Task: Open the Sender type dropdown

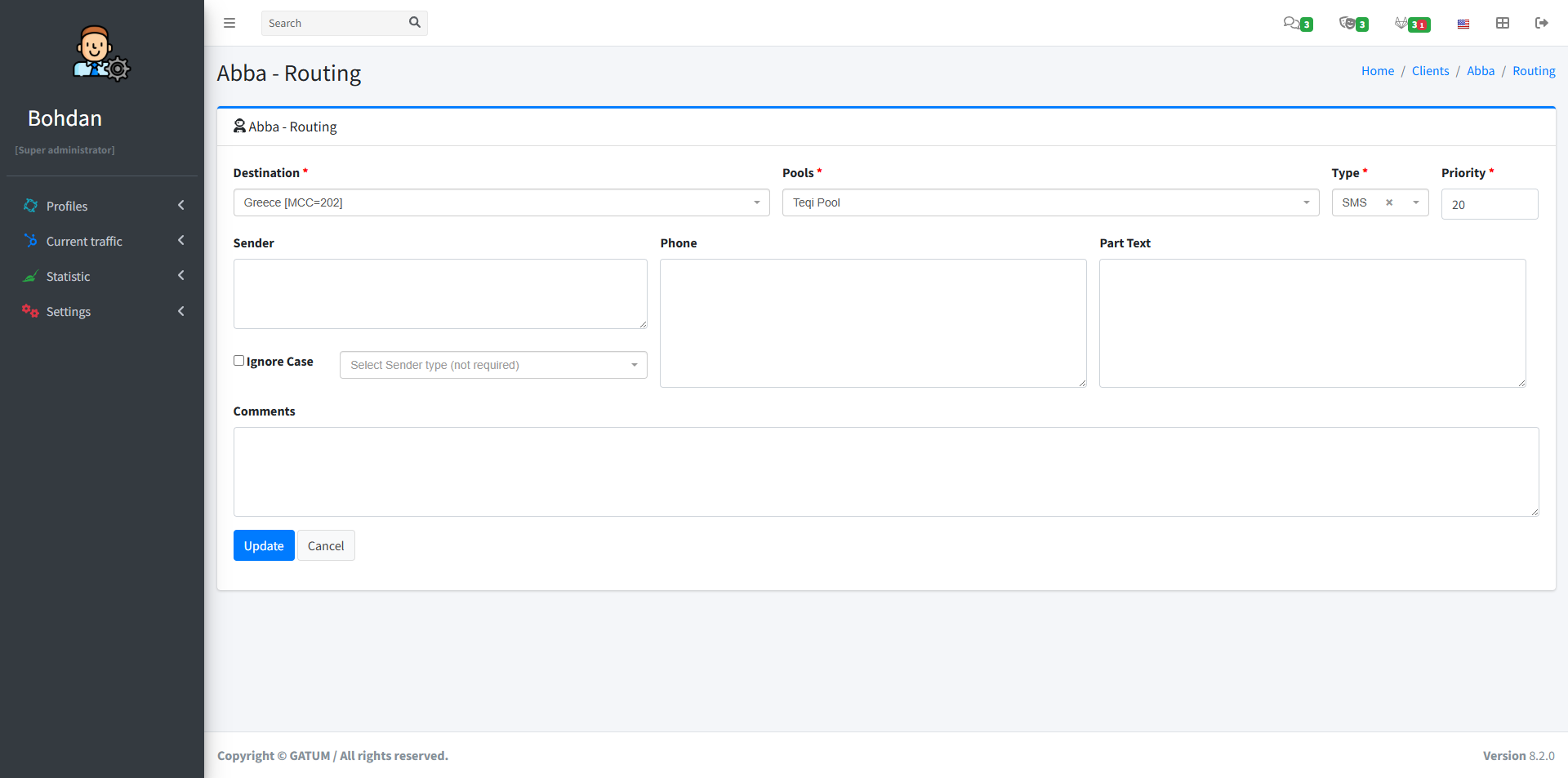Action: tap(492, 365)
